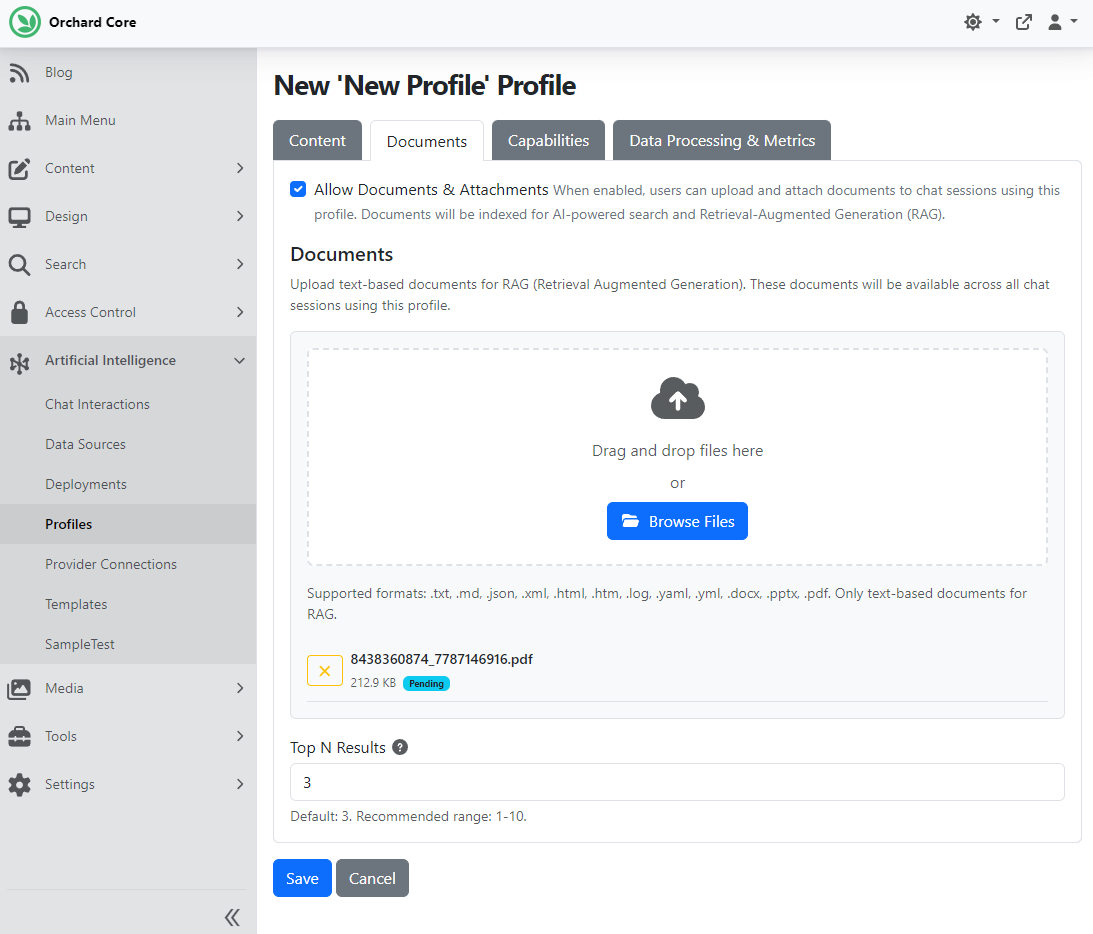
Task: Expand the Content sidebar chevron
Action: 240,169
